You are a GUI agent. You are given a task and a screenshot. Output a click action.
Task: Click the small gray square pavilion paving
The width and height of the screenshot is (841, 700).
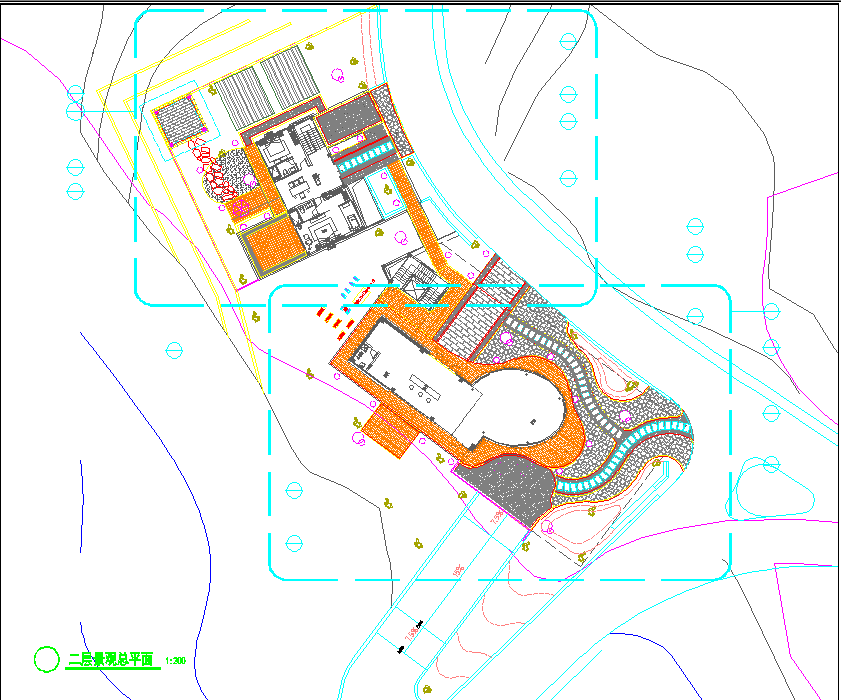pyautogui.click(x=180, y=120)
